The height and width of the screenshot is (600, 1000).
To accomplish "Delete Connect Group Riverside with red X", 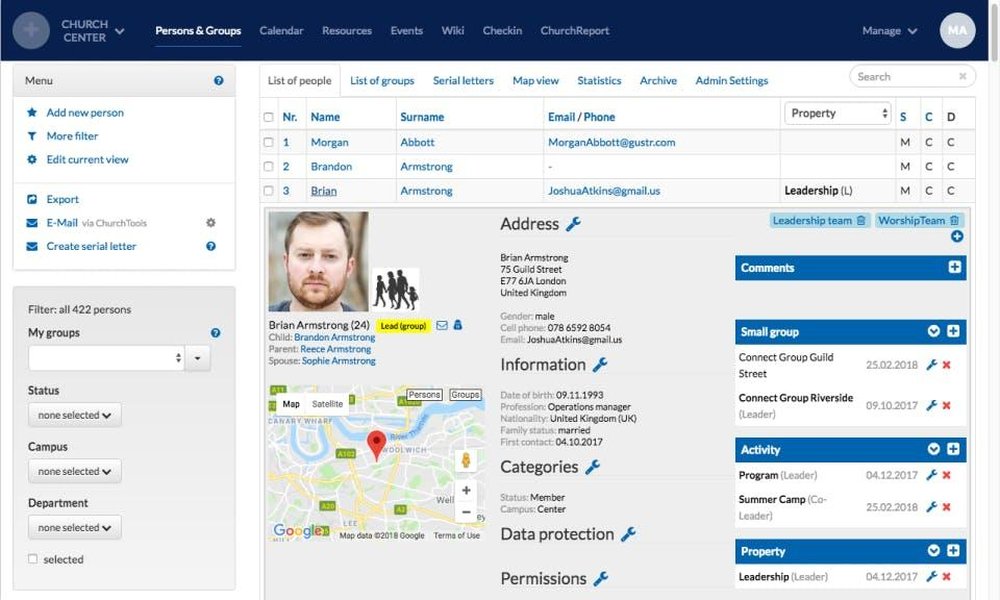I will pos(946,406).
